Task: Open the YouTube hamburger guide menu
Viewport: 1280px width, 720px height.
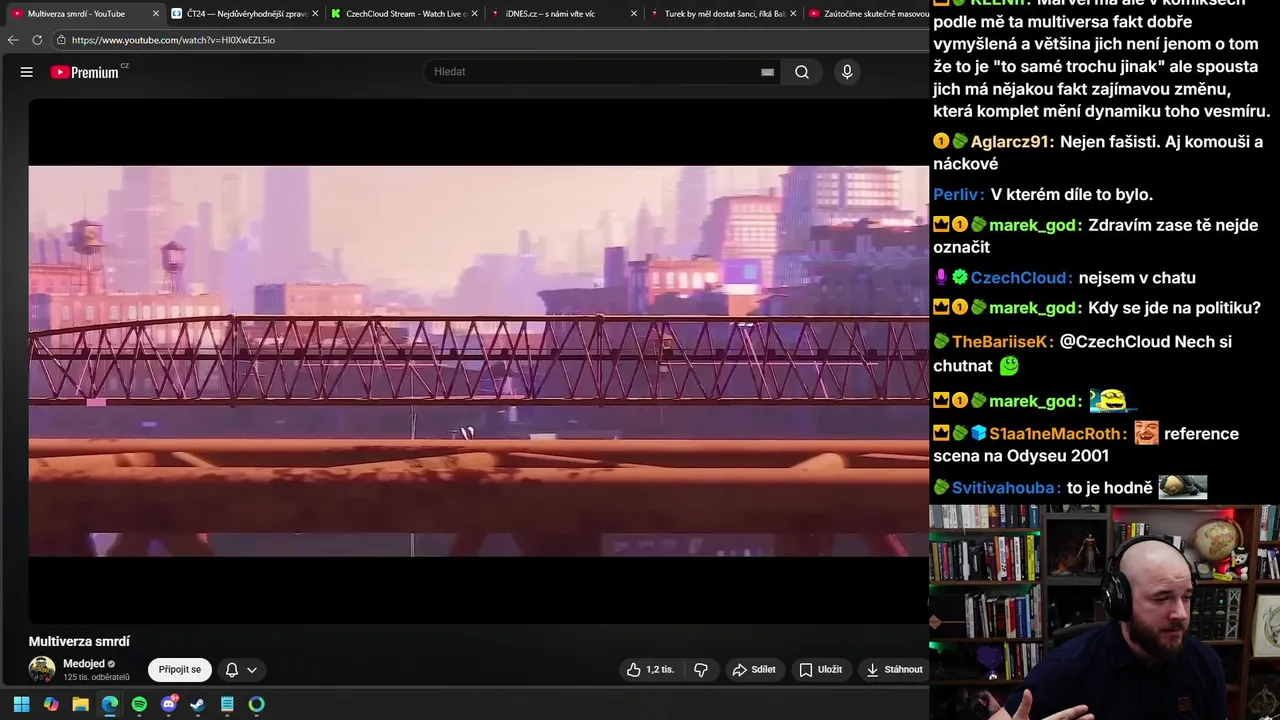Action: [x=27, y=72]
